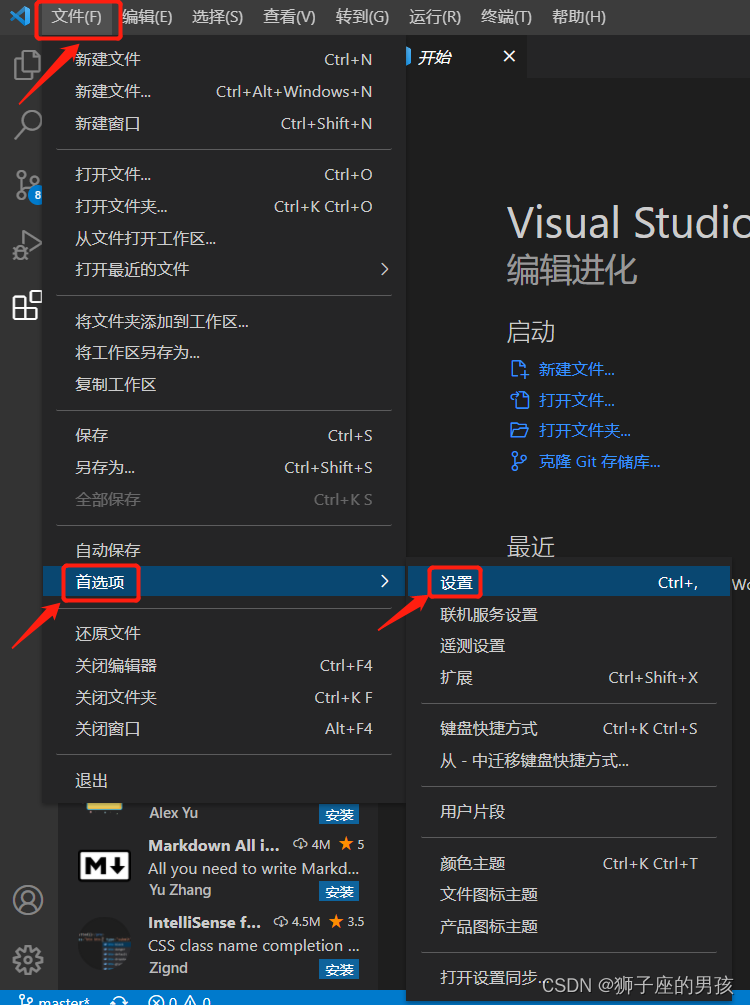Select 从 - 中迁移键盘快捷方式... entry

point(569,761)
